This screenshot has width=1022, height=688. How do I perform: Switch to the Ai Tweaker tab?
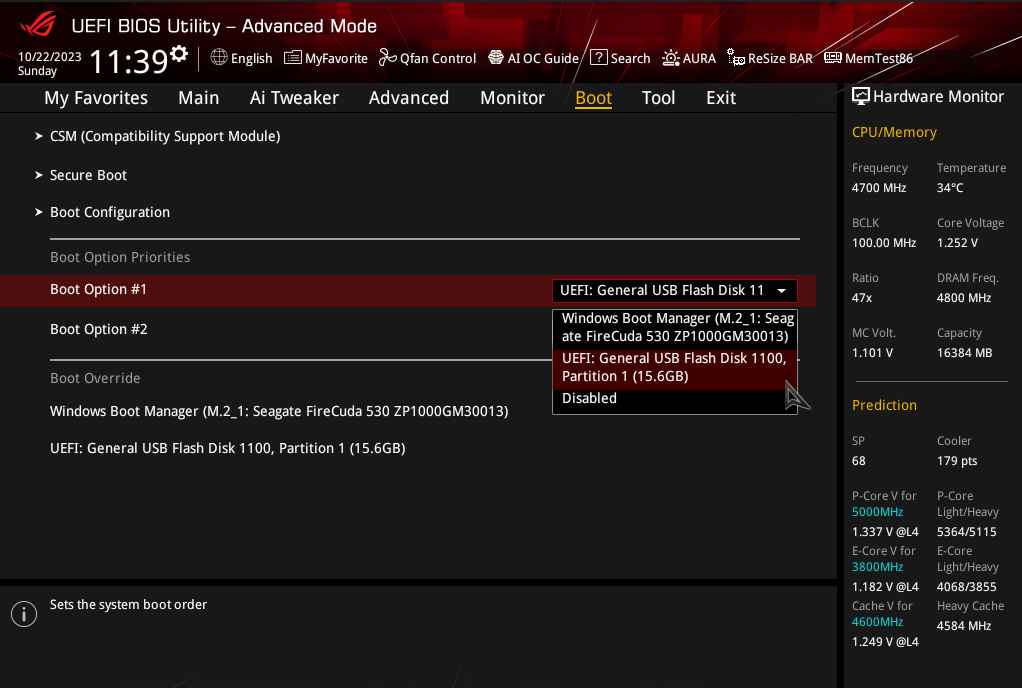pyautogui.click(x=294, y=98)
